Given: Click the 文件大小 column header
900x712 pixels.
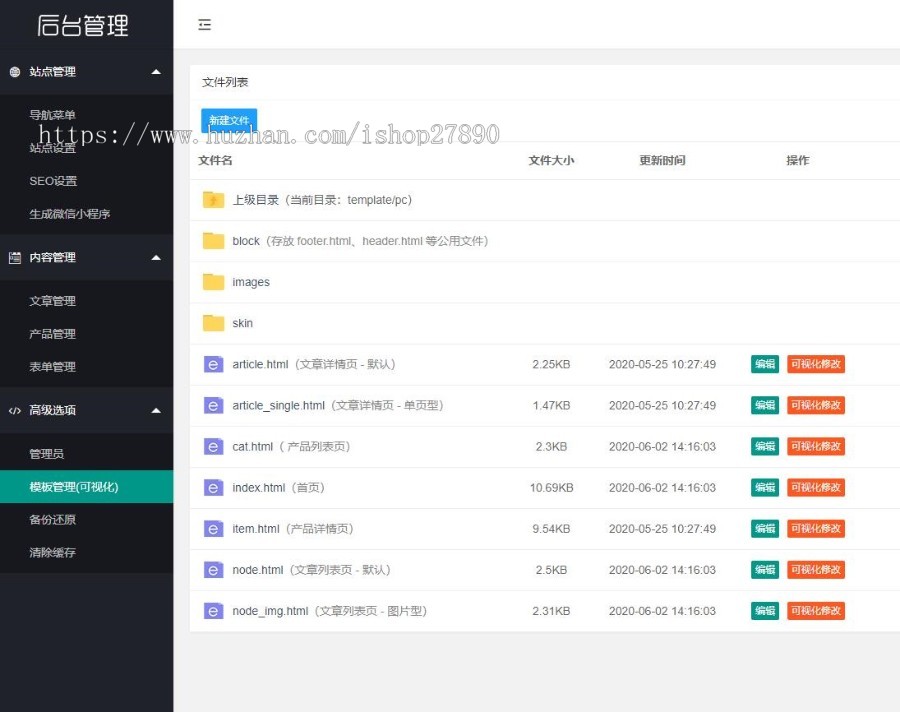Looking at the screenshot, I should pyautogui.click(x=551, y=161).
